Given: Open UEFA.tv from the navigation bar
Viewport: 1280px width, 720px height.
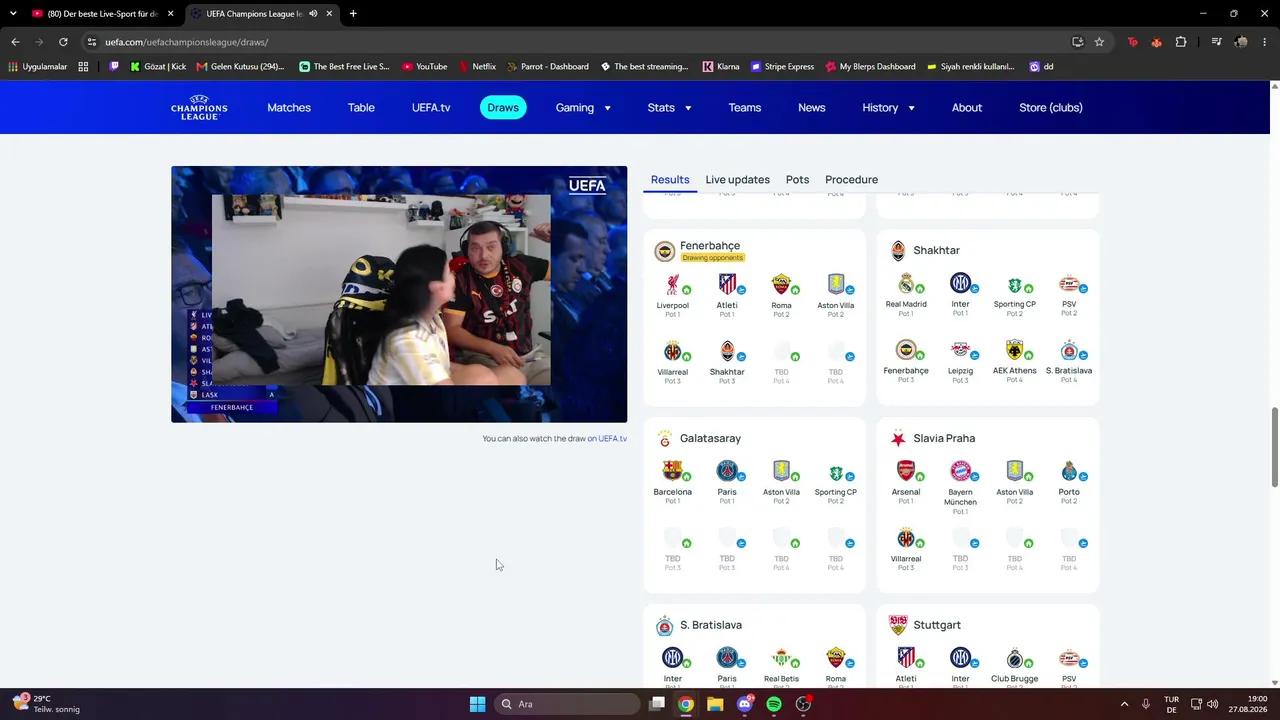Looking at the screenshot, I should click(431, 108).
